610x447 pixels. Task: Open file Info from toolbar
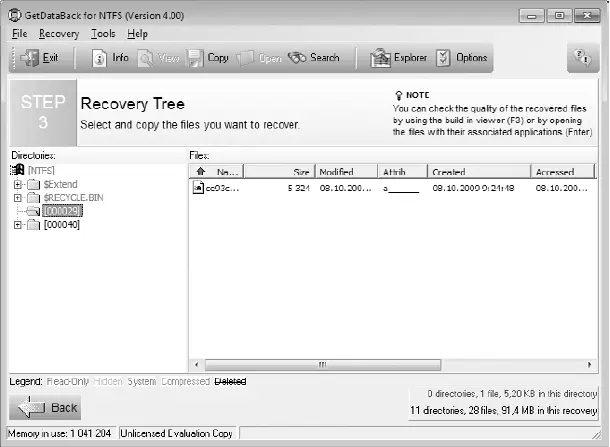tap(110, 58)
